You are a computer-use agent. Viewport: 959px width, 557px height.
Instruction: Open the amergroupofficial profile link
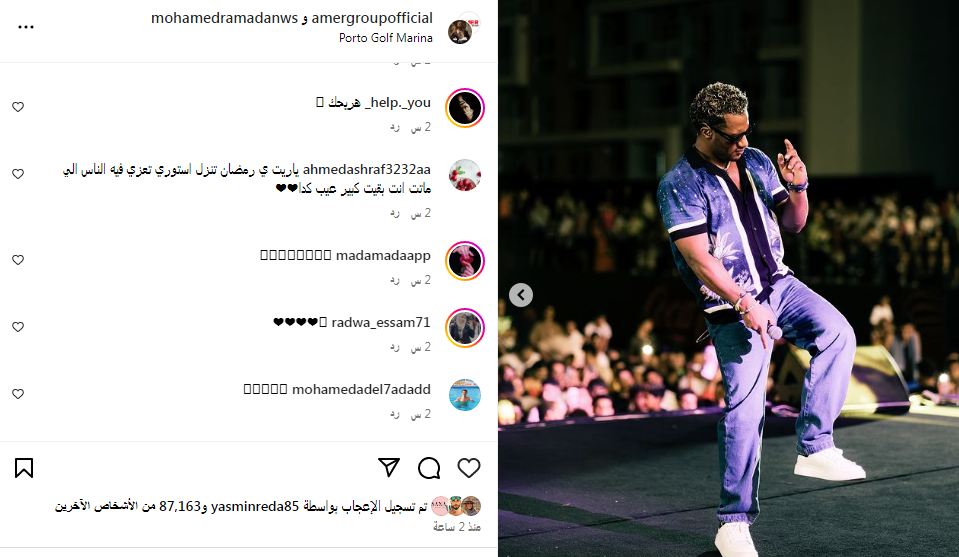pos(372,18)
